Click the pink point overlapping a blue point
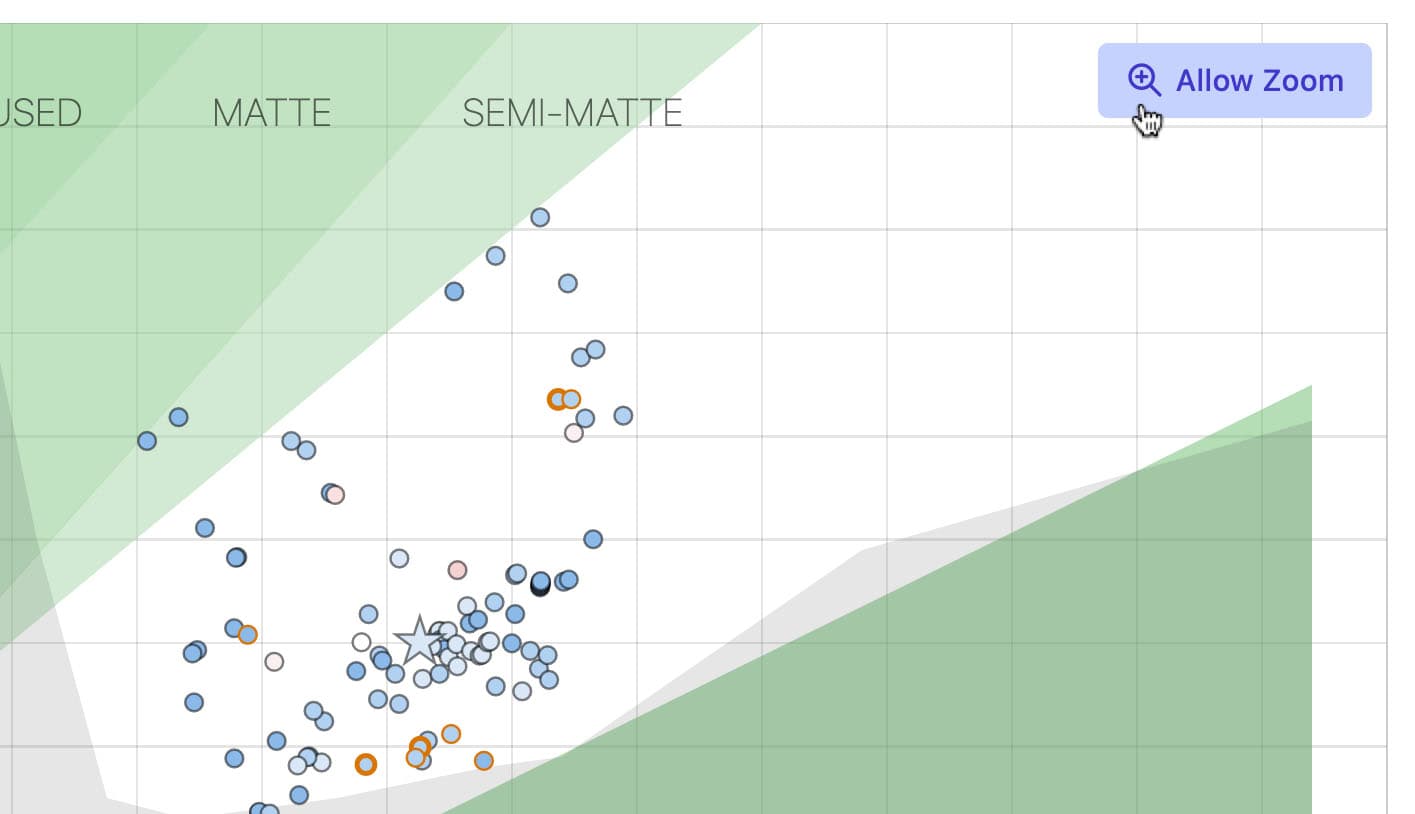The image size is (1415, 814). (x=336, y=495)
